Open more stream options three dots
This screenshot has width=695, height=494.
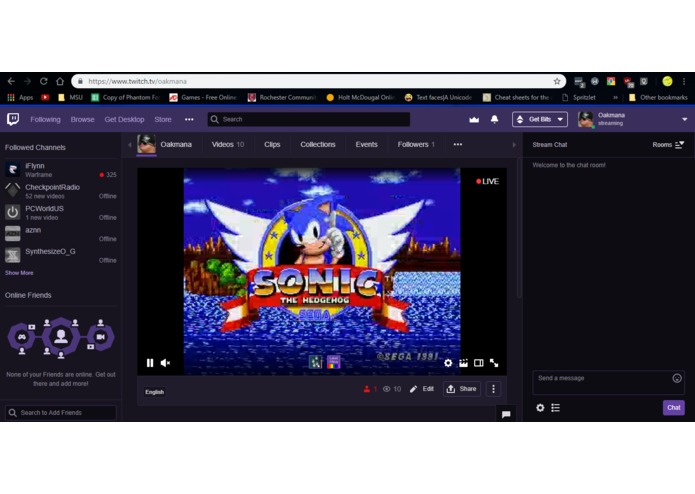[493, 389]
